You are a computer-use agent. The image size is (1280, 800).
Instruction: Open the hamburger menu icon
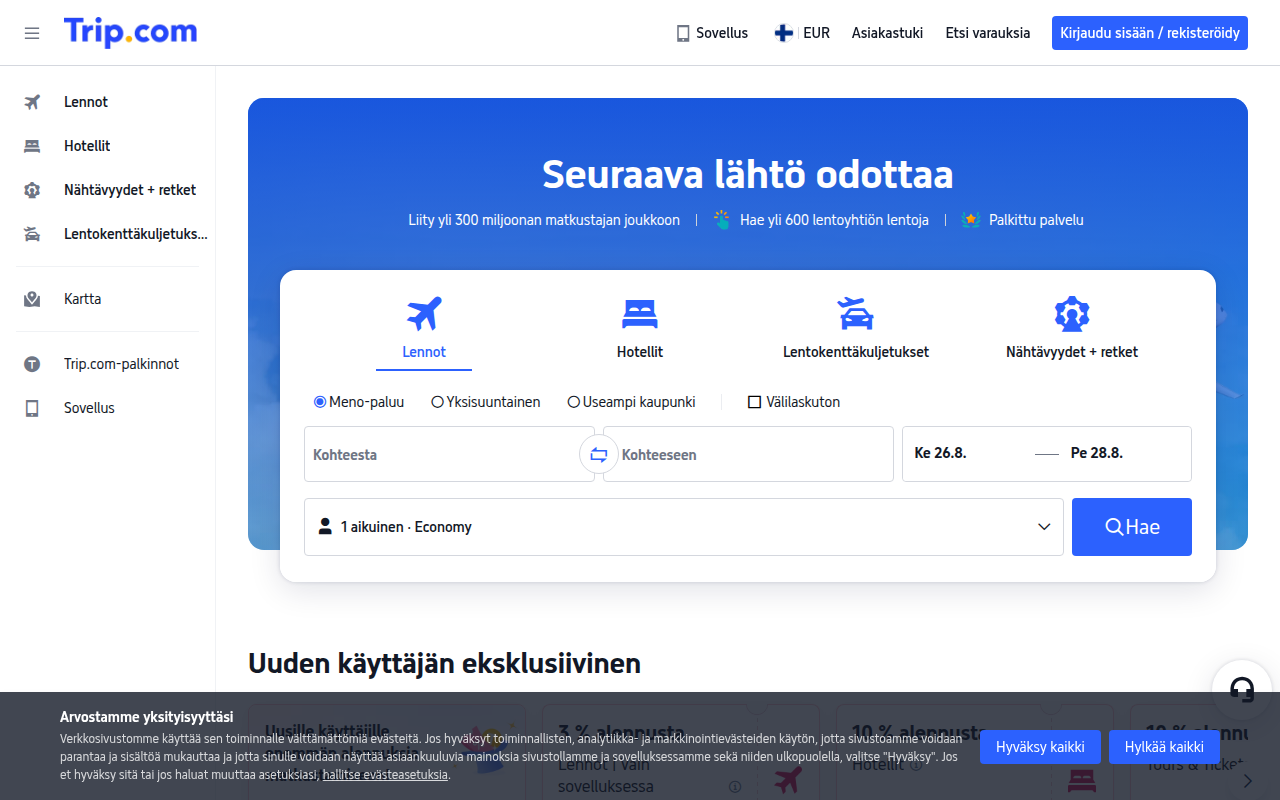[32, 33]
